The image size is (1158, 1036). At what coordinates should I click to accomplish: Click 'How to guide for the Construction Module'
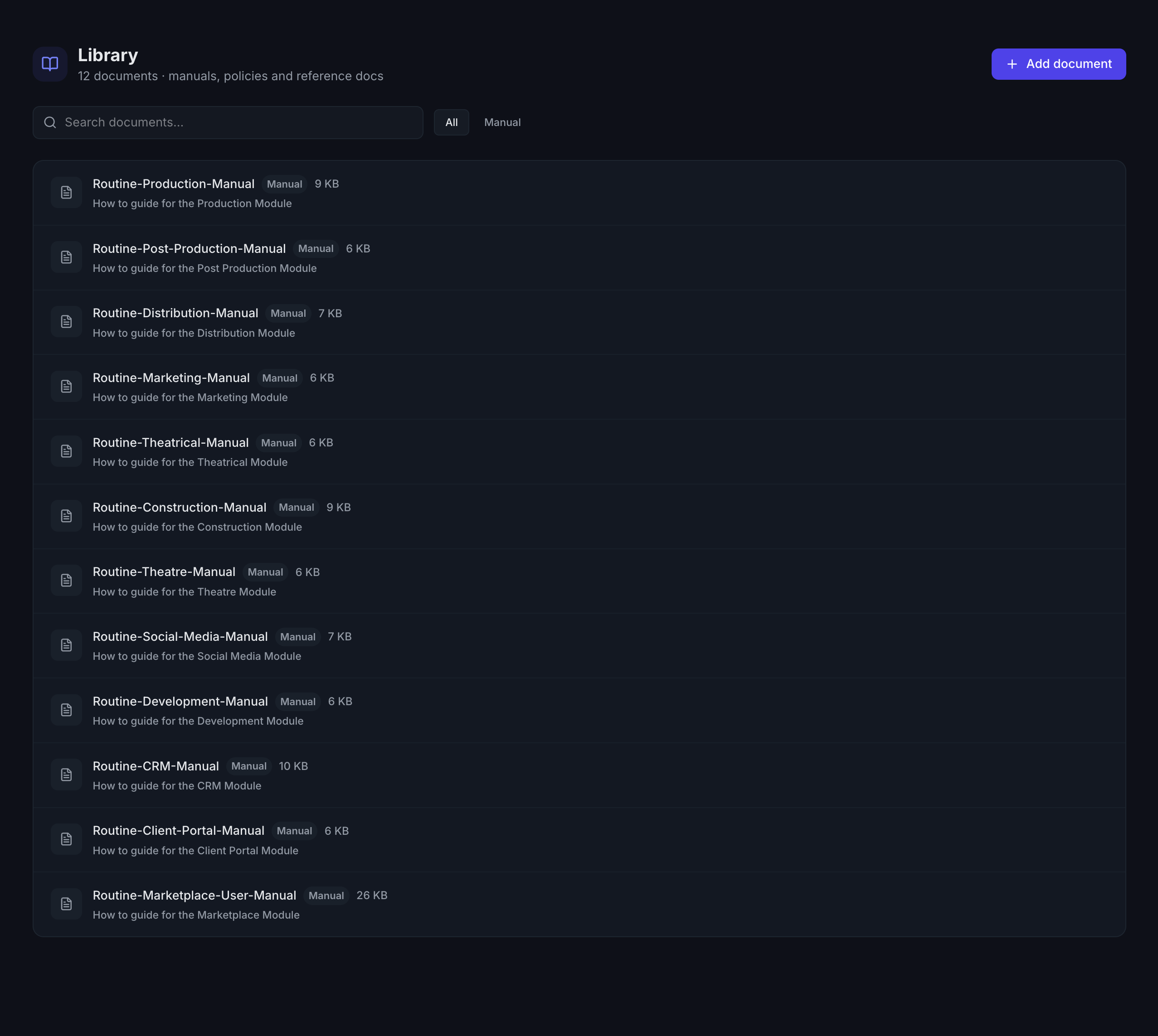(x=198, y=528)
